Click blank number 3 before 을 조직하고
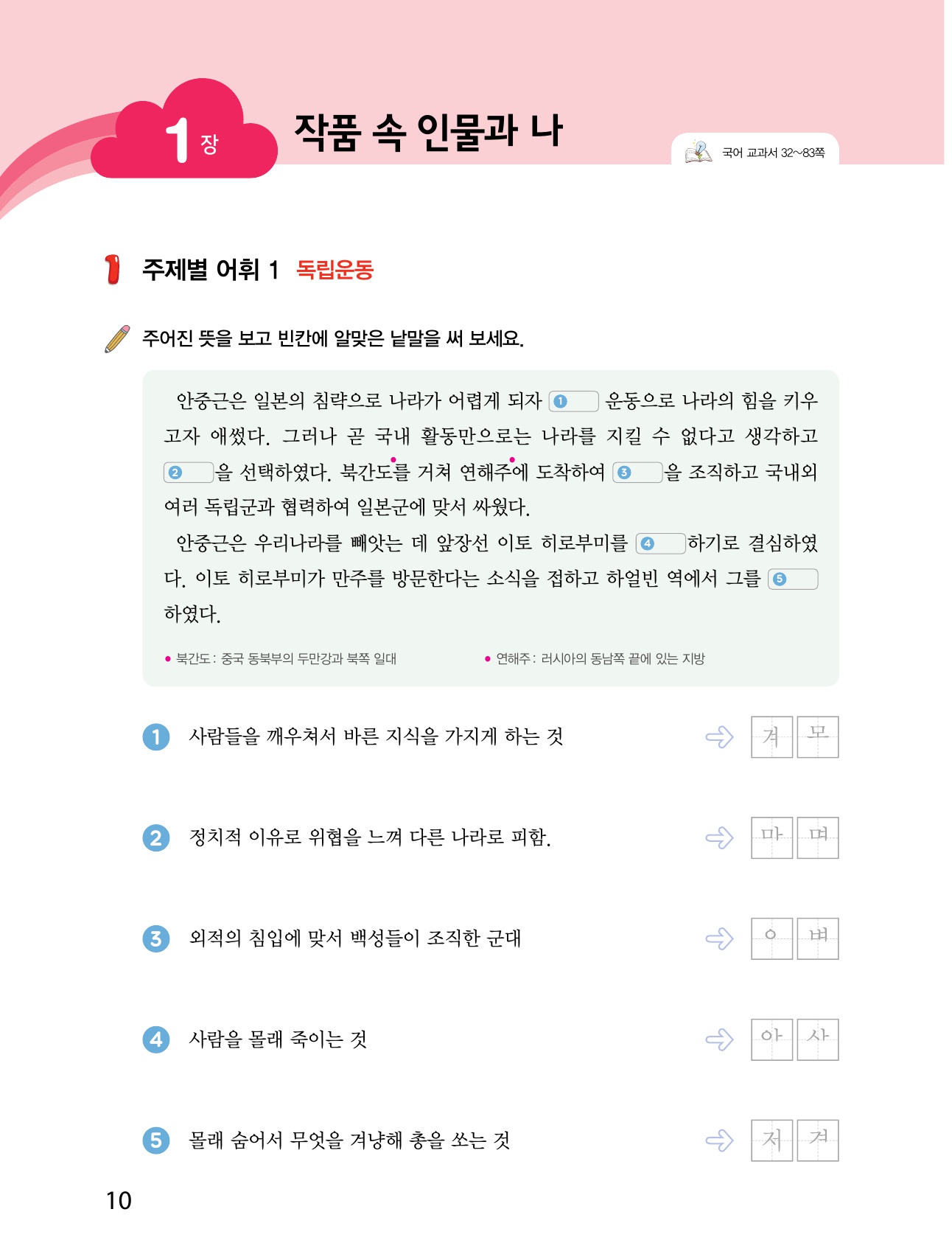 638,473
